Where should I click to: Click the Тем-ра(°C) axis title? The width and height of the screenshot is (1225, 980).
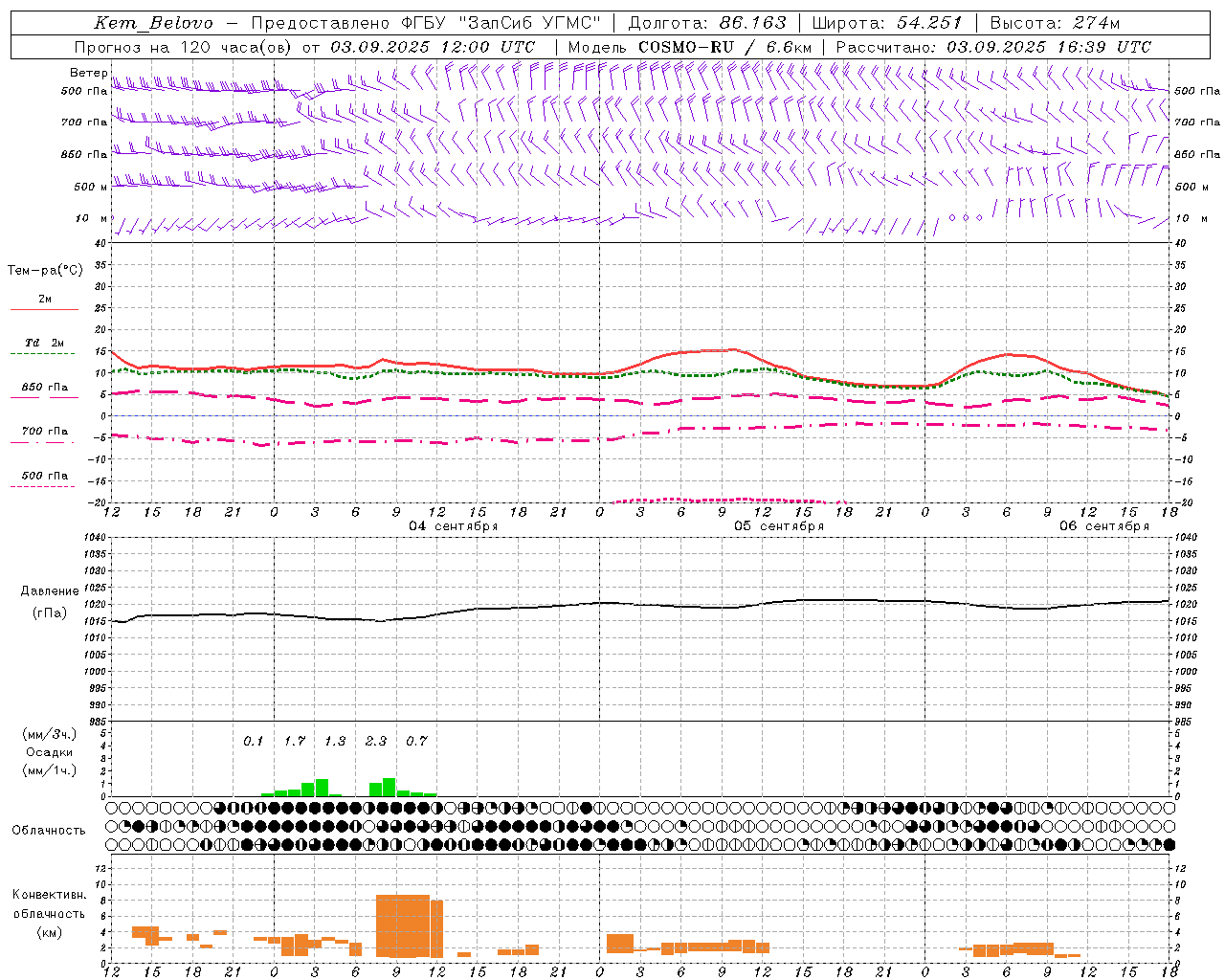click(x=45, y=271)
